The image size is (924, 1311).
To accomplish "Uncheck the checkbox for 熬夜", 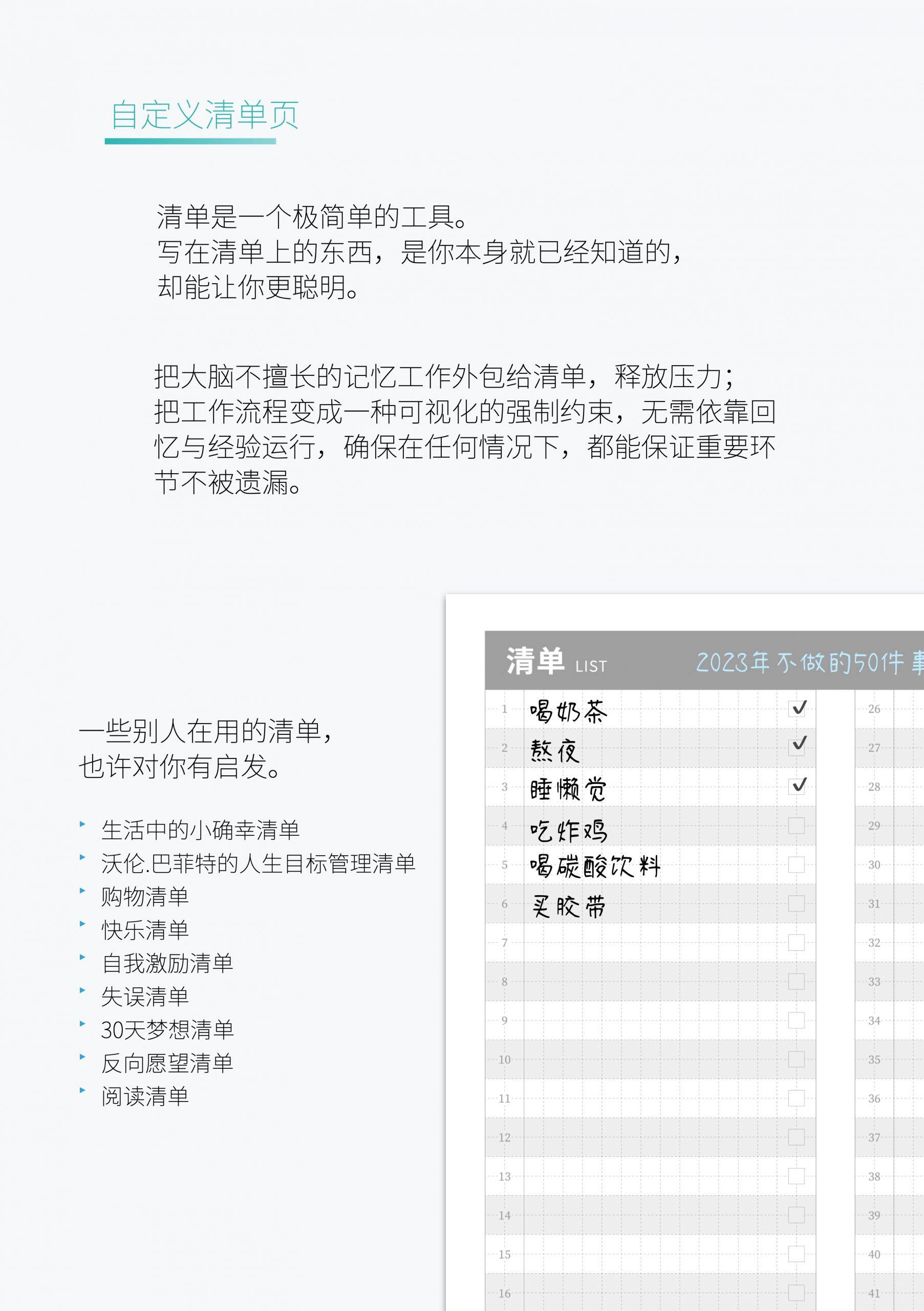I will click(796, 748).
